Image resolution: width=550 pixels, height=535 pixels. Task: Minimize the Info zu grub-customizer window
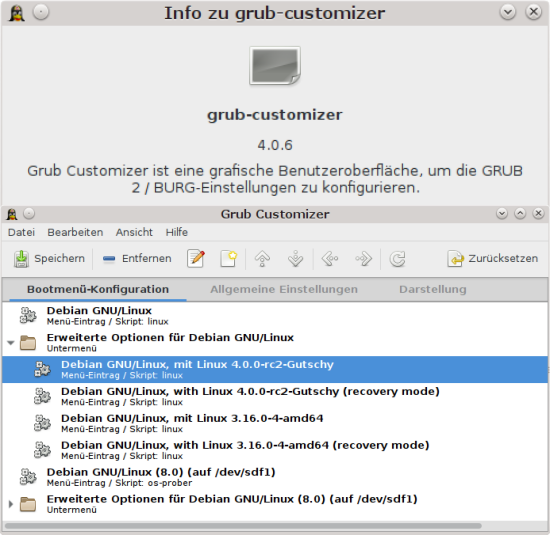(508, 13)
